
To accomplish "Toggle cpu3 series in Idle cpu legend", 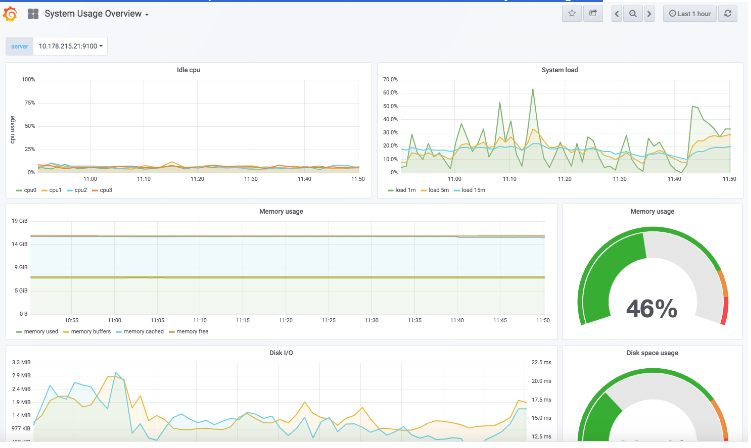I will (x=102, y=190).
